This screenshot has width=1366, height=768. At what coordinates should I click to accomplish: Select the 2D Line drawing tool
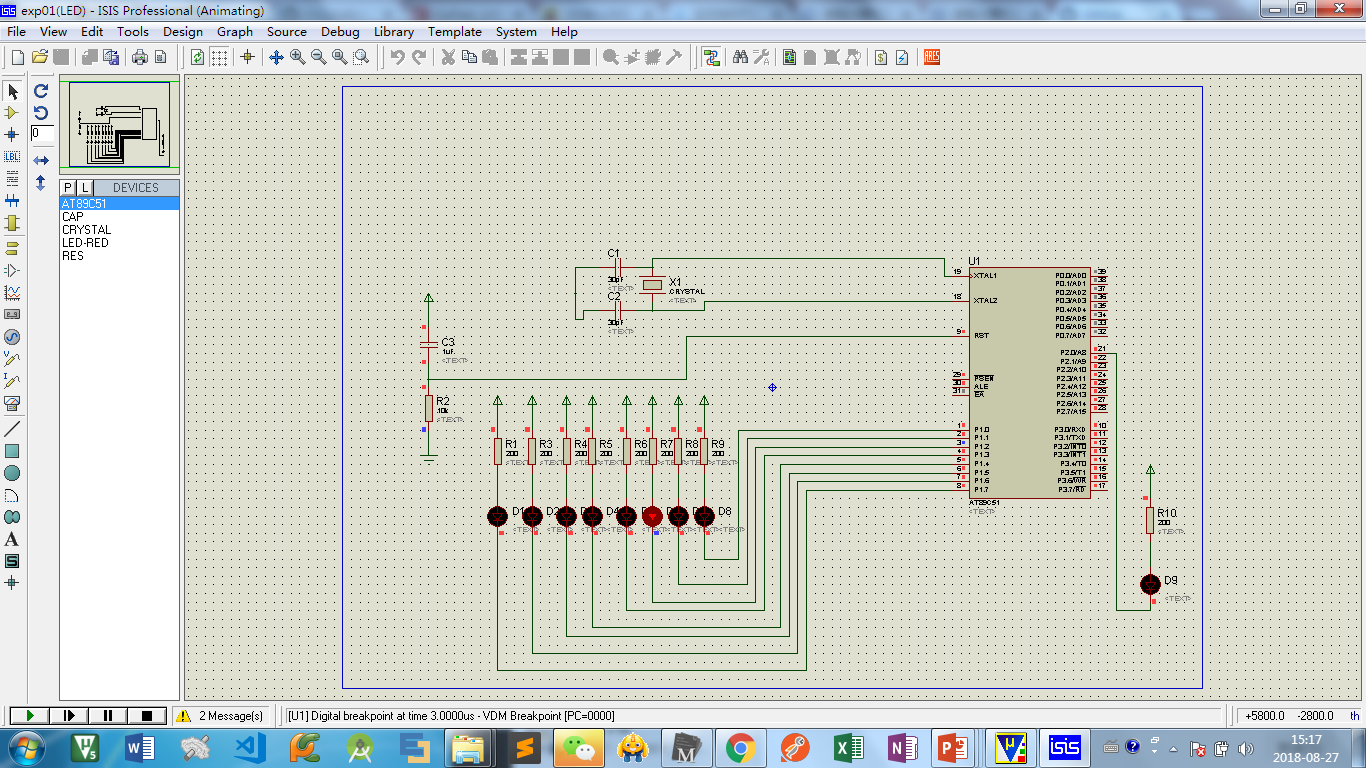(x=12, y=428)
